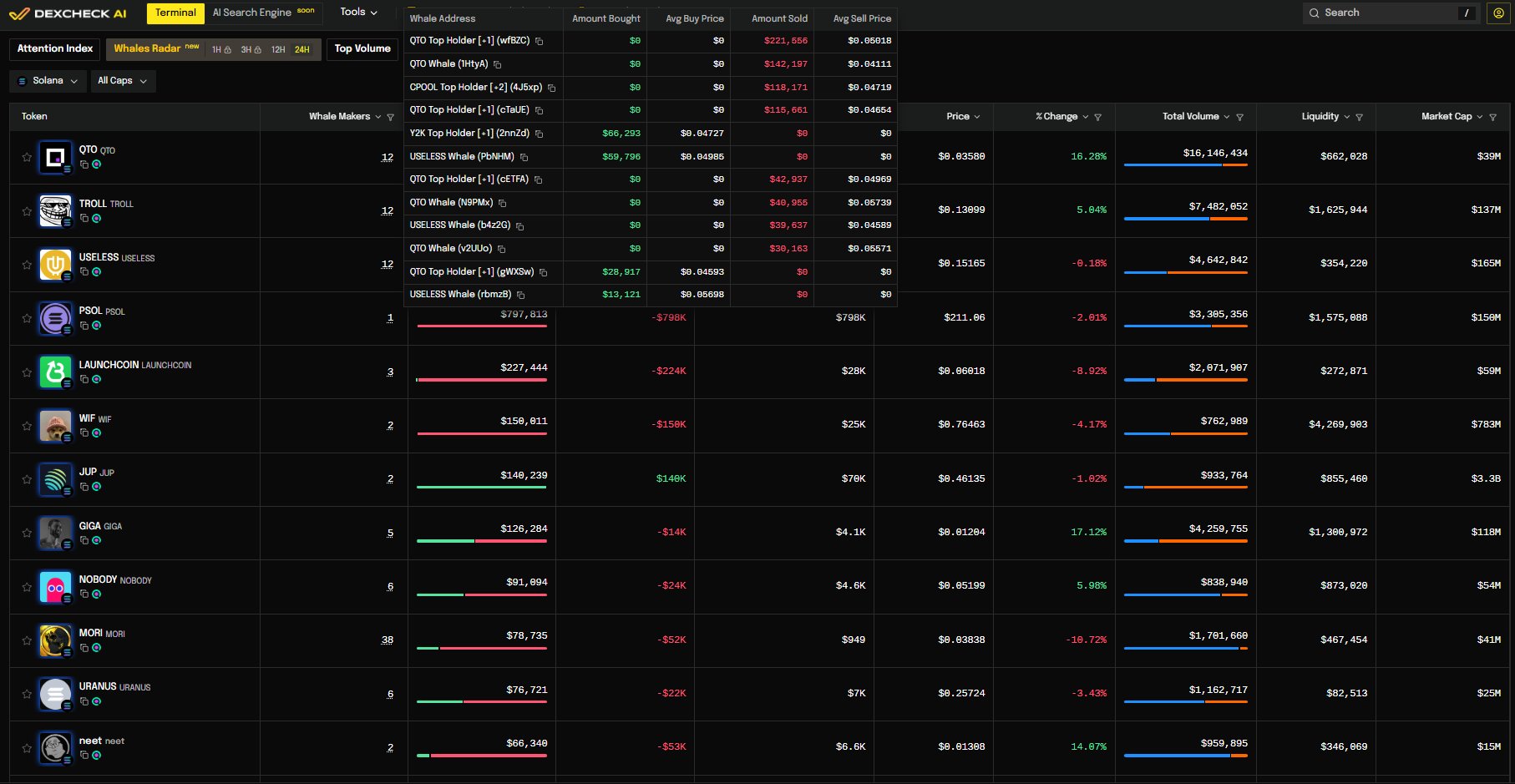This screenshot has width=1515, height=784.
Task: Switch to the Attention Index tab
Action: click(x=55, y=48)
